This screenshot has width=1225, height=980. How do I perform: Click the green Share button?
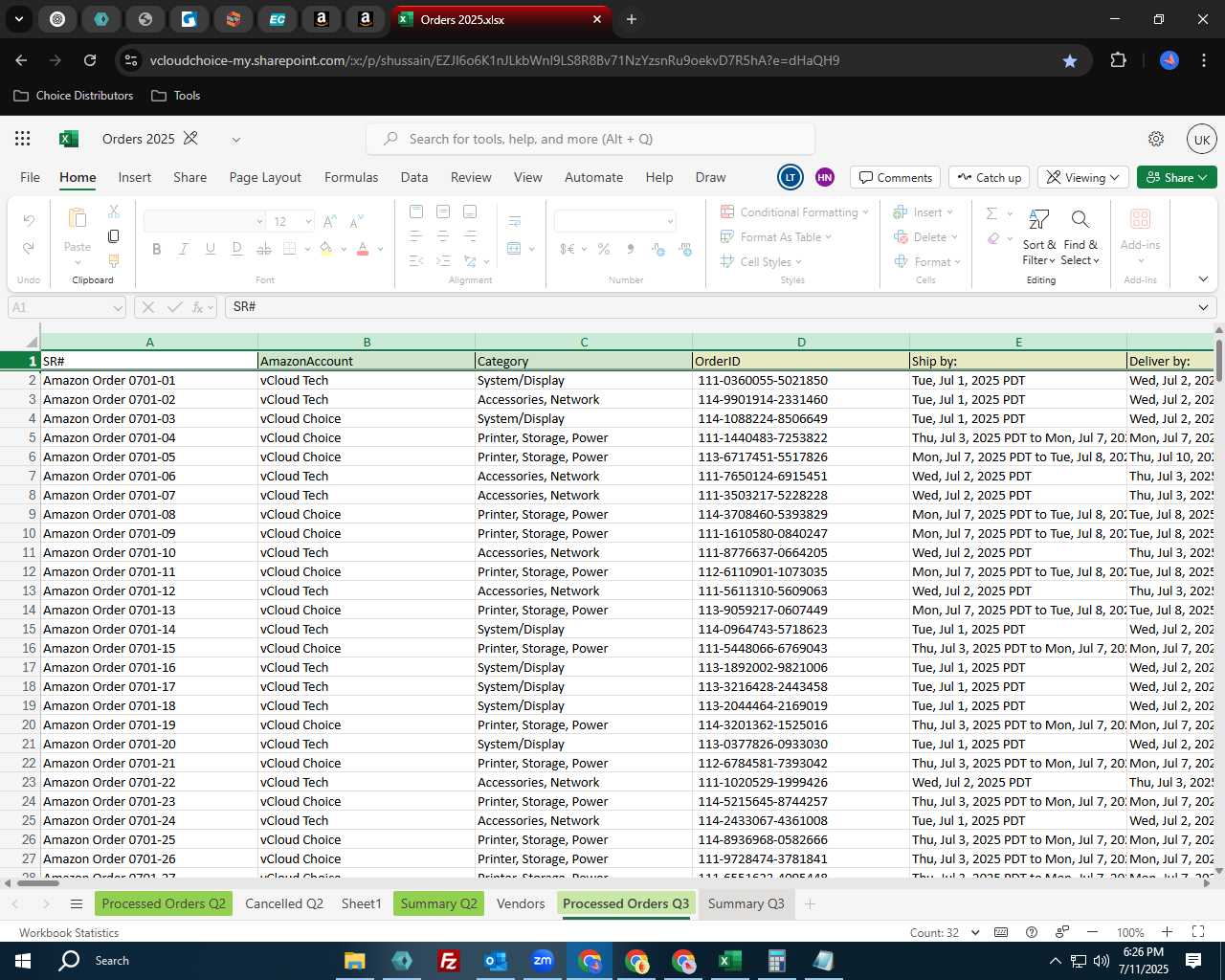(x=1177, y=178)
